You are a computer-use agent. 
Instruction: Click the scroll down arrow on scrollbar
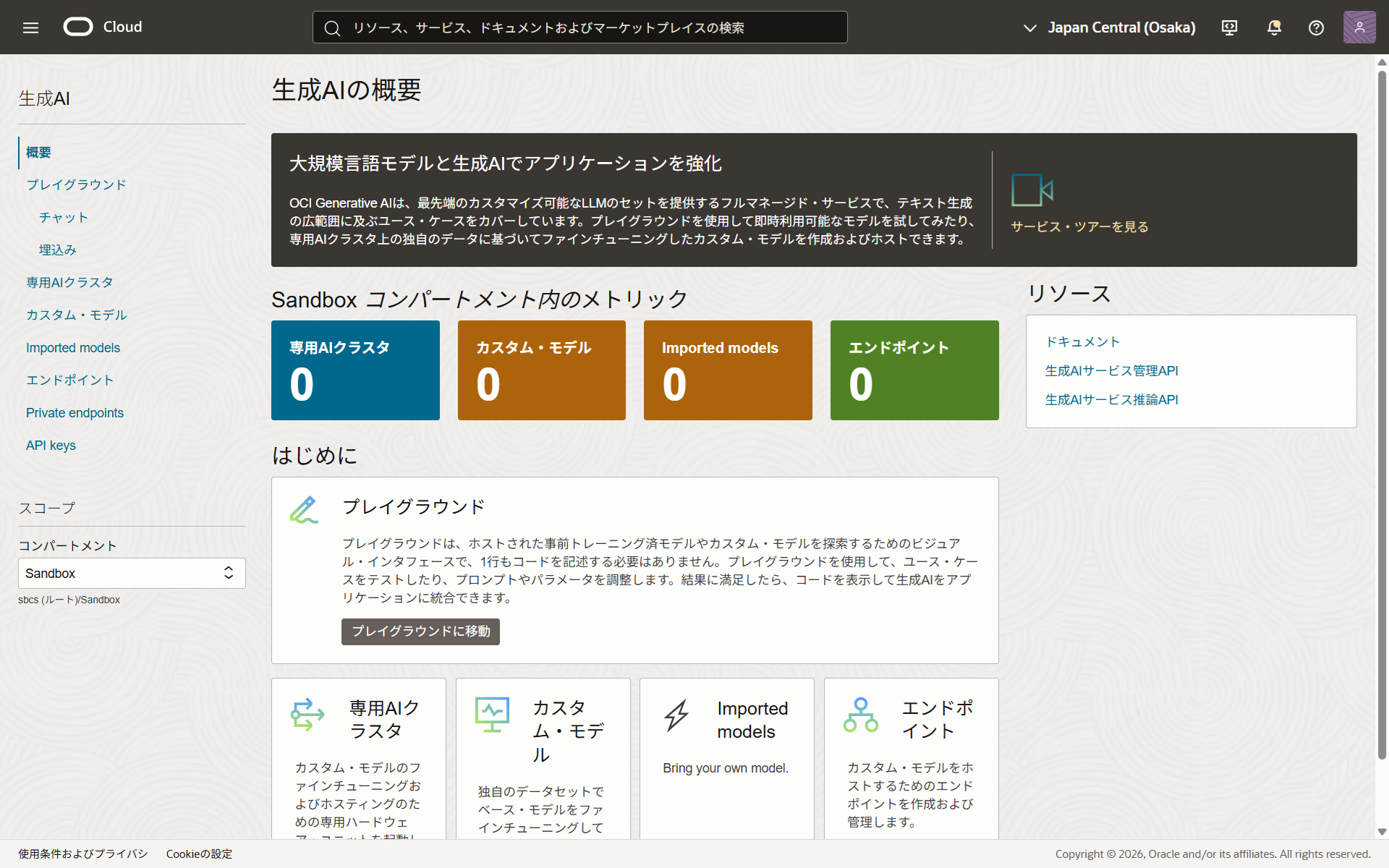pyautogui.click(x=1382, y=832)
